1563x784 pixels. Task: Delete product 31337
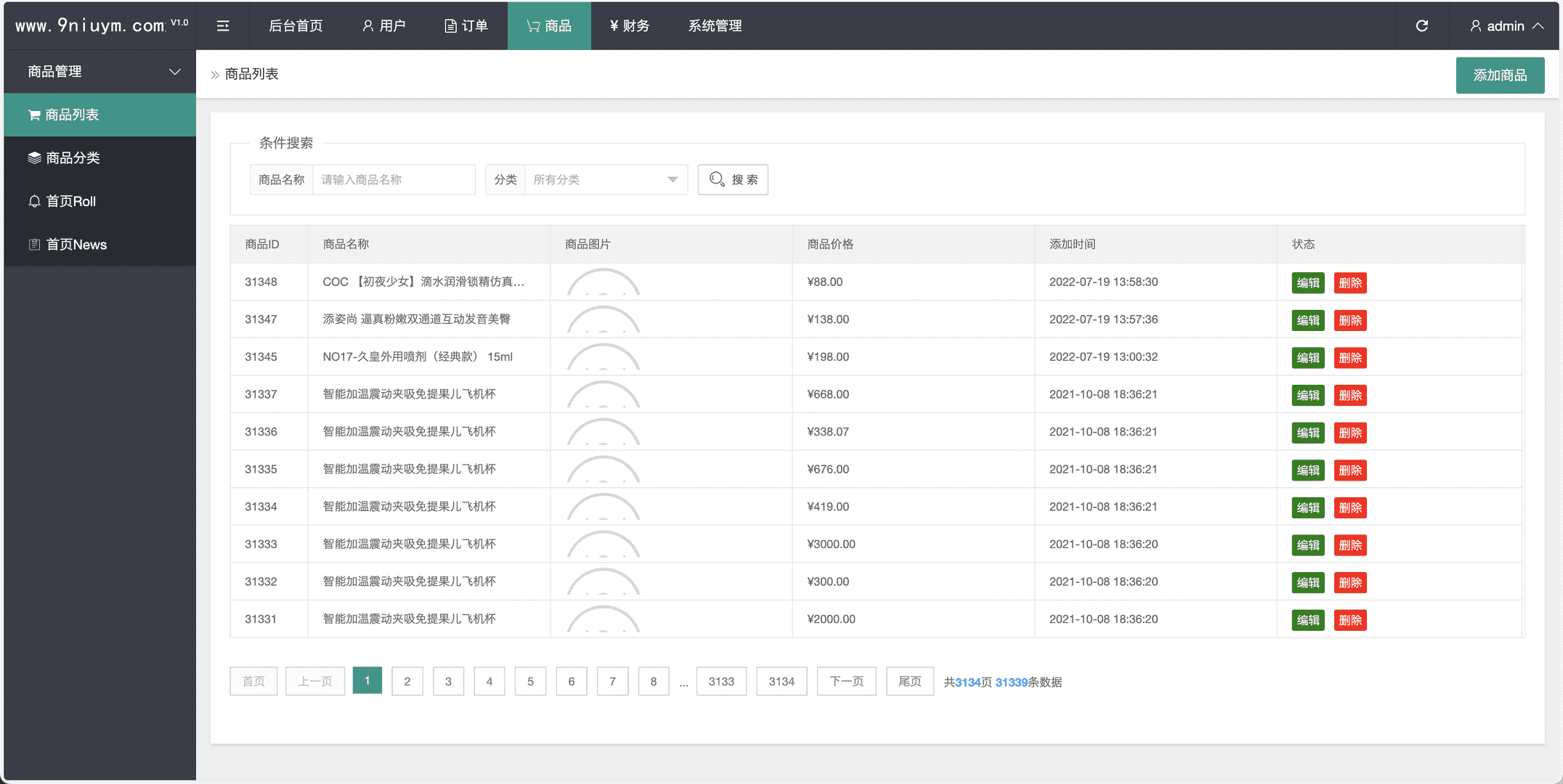click(1350, 396)
